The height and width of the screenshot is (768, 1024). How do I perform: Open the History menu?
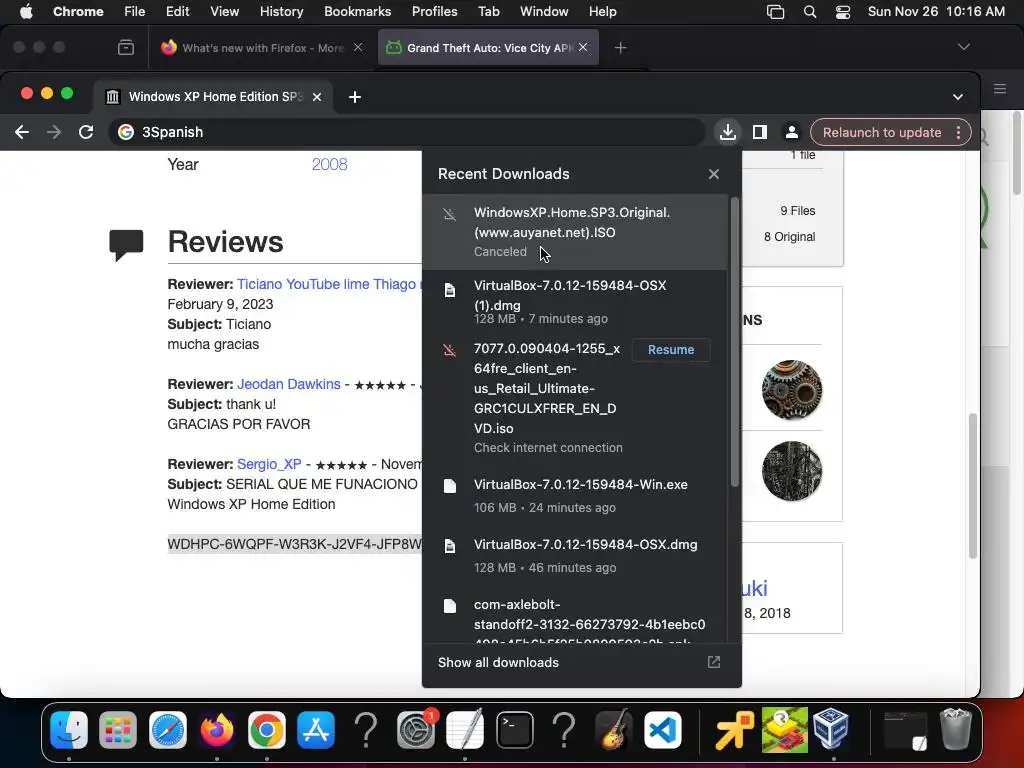[x=281, y=11]
